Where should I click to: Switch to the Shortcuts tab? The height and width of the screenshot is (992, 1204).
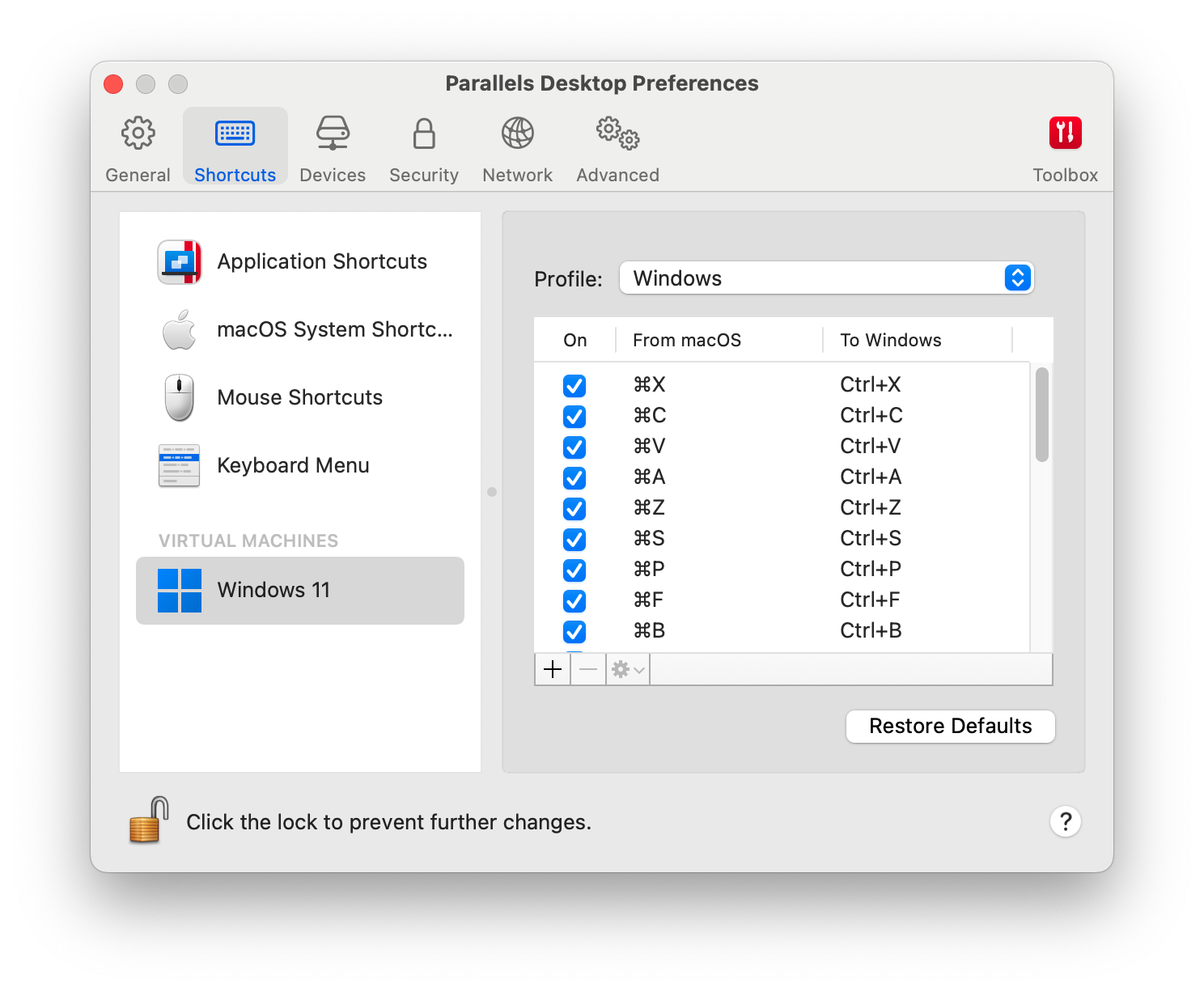pos(235,146)
